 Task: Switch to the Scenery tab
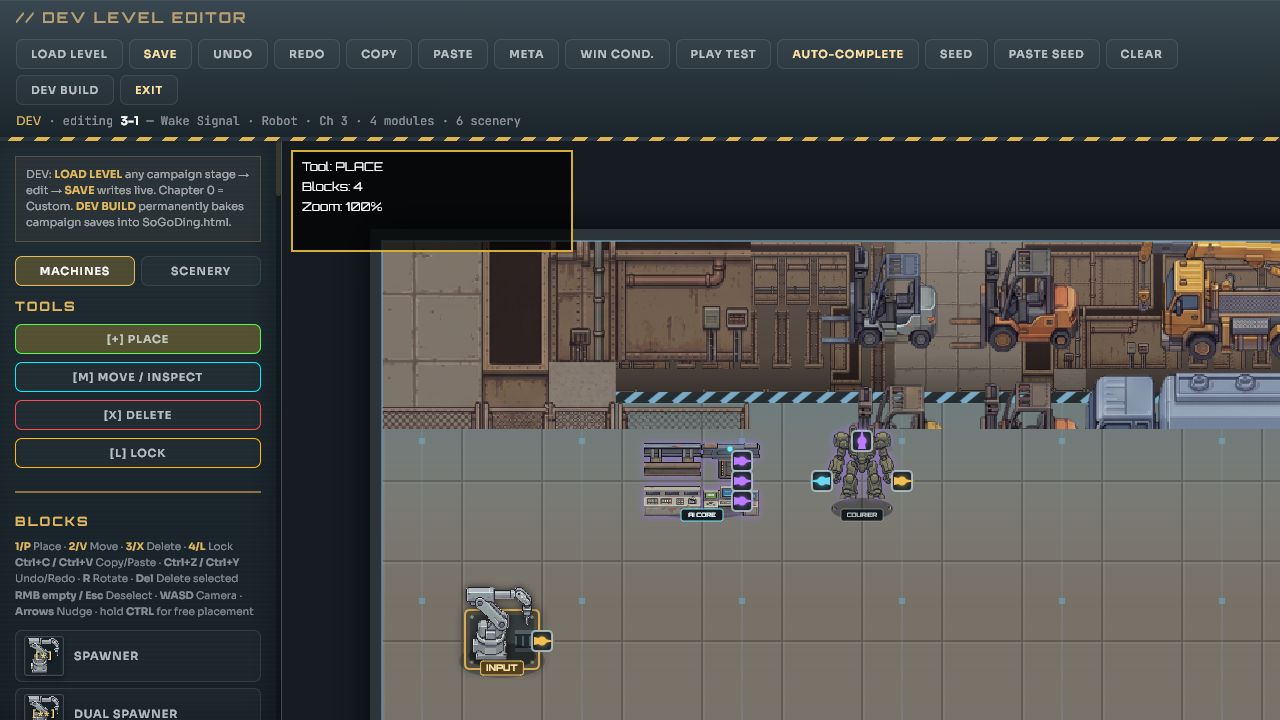pyautogui.click(x=201, y=271)
